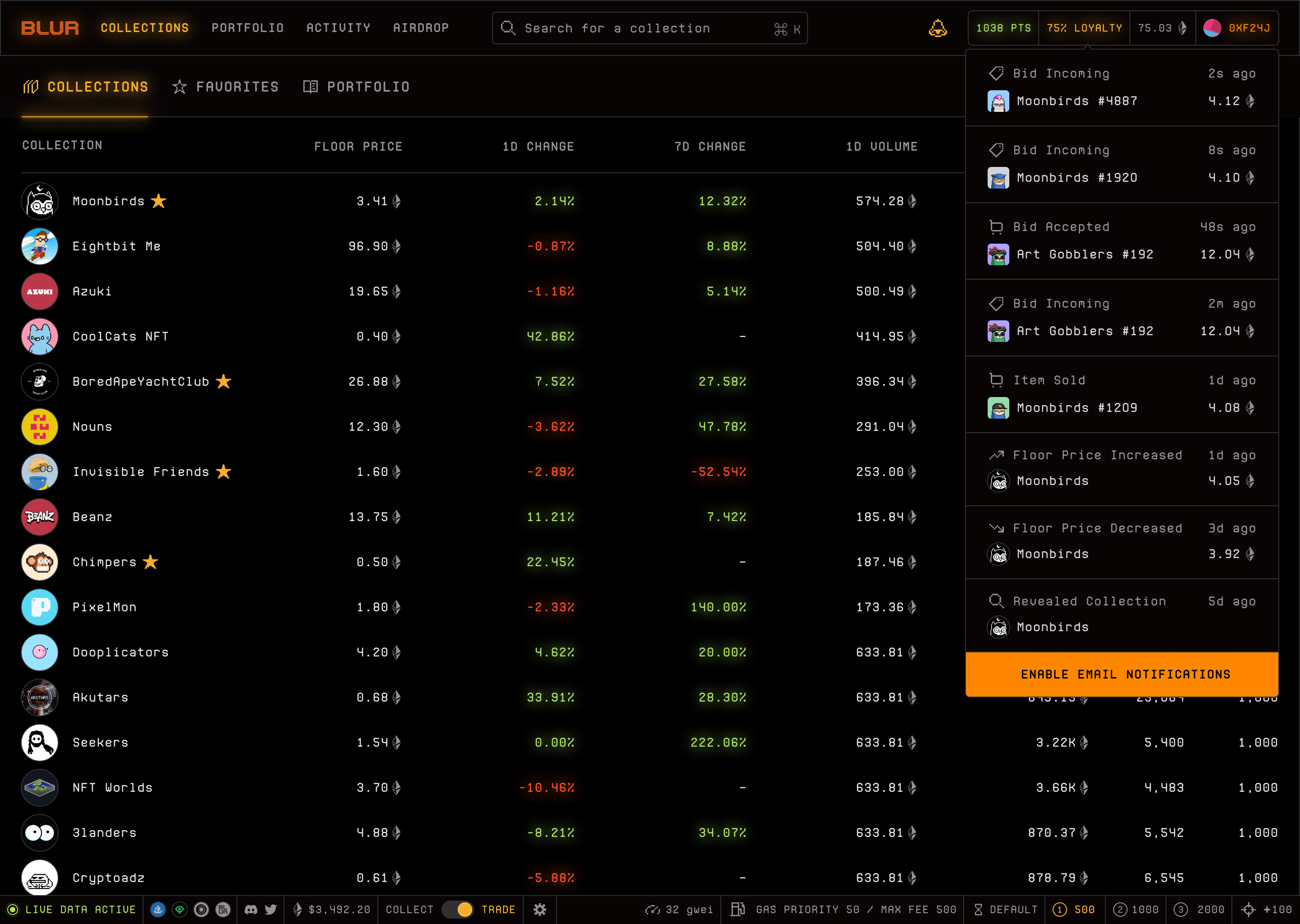Open the Azuki collection thumbnail
Image resolution: width=1300 pixels, height=924 pixels.
(40, 291)
